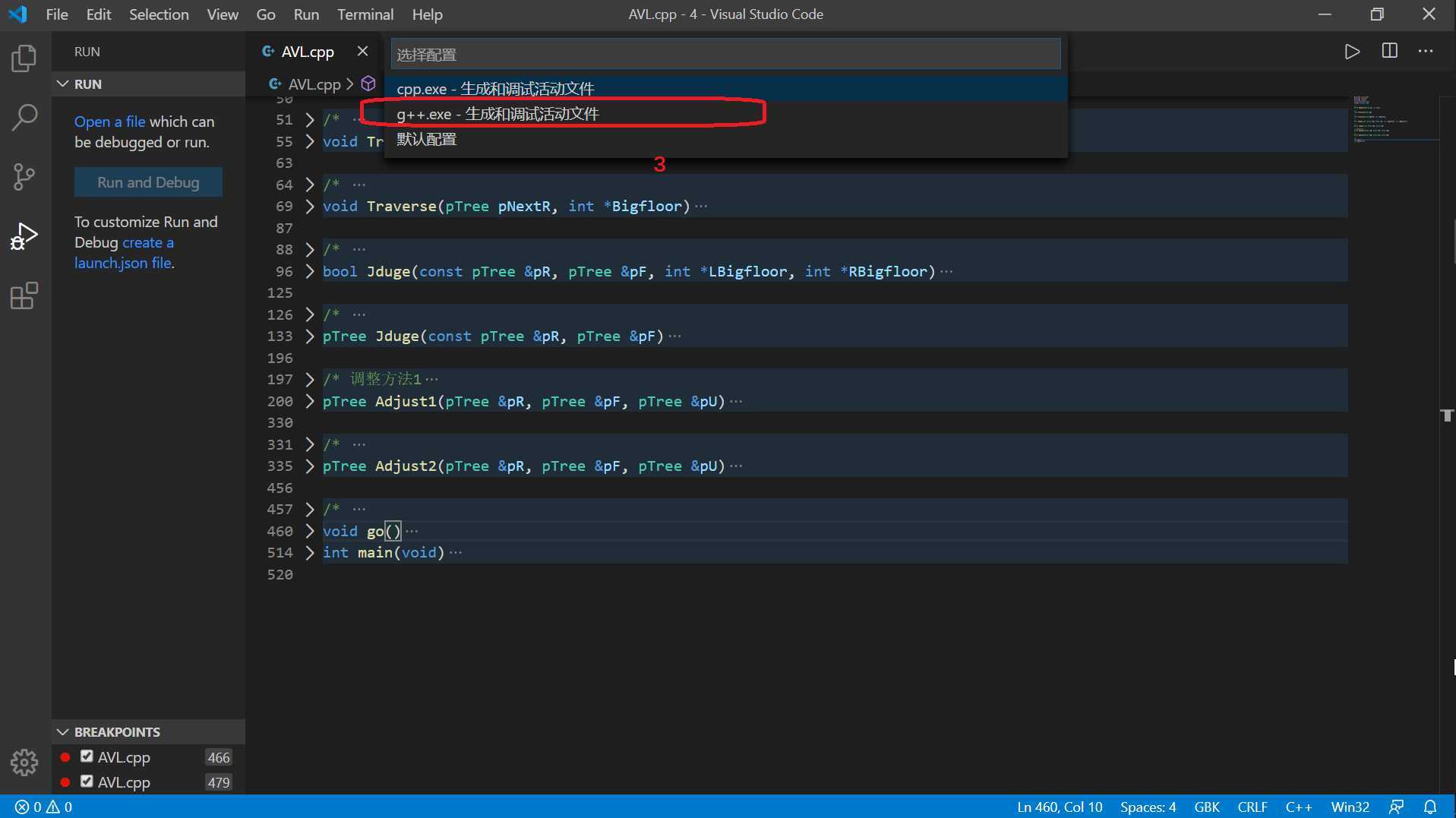1456x818 pixels.
Task: Toggle AVL.cpp breakpoint at line 466 checkbox
Action: 87,756
